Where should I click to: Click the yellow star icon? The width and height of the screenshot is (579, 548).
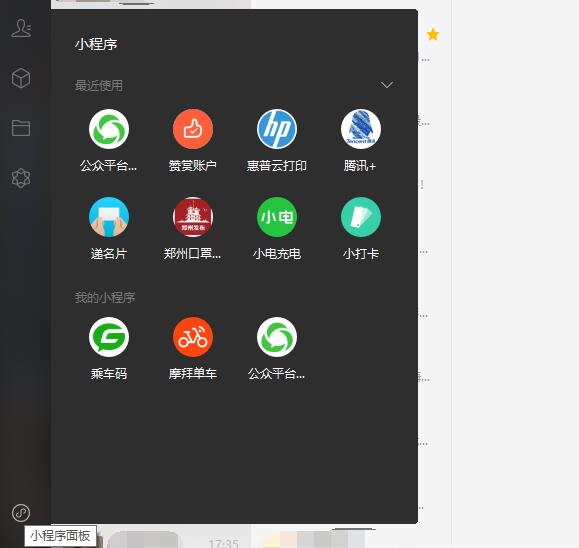433,34
